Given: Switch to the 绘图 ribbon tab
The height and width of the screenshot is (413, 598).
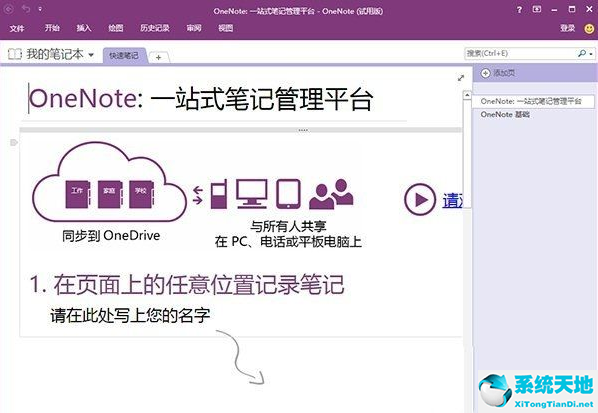Looking at the screenshot, I should coord(116,28).
